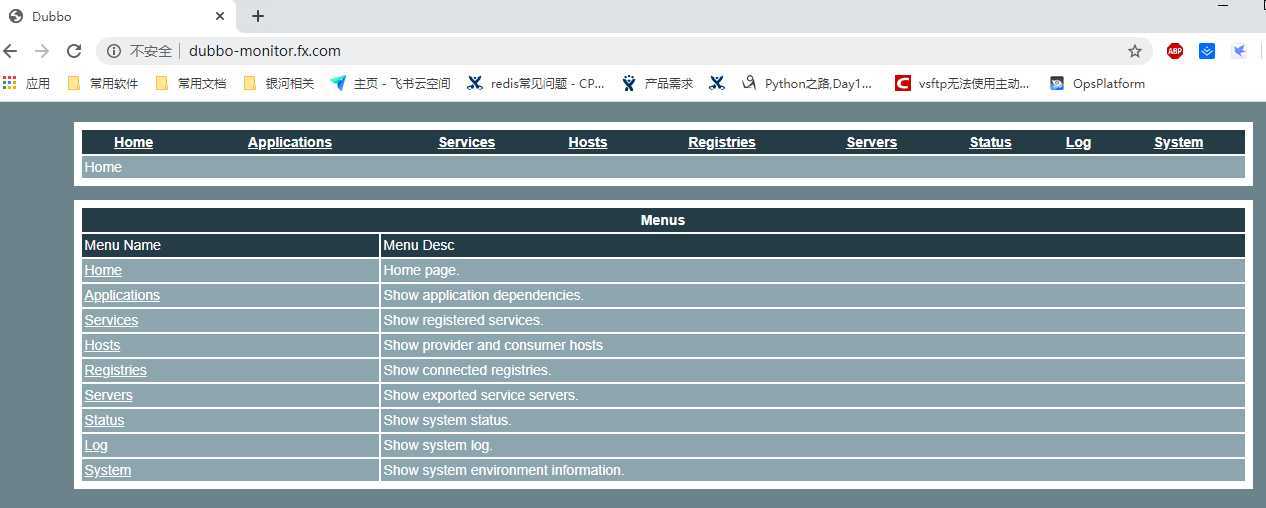
Task: Open the site security info icon
Action: [114, 51]
